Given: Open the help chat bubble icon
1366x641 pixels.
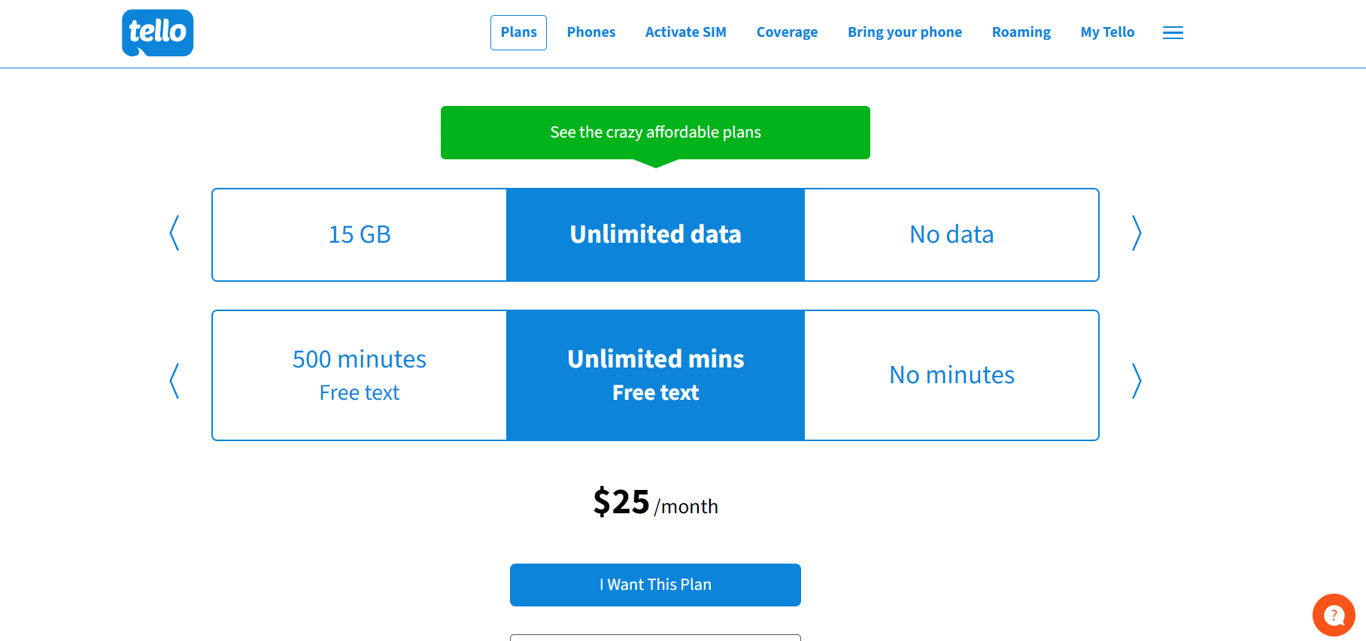Looking at the screenshot, I should point(1333,615).
